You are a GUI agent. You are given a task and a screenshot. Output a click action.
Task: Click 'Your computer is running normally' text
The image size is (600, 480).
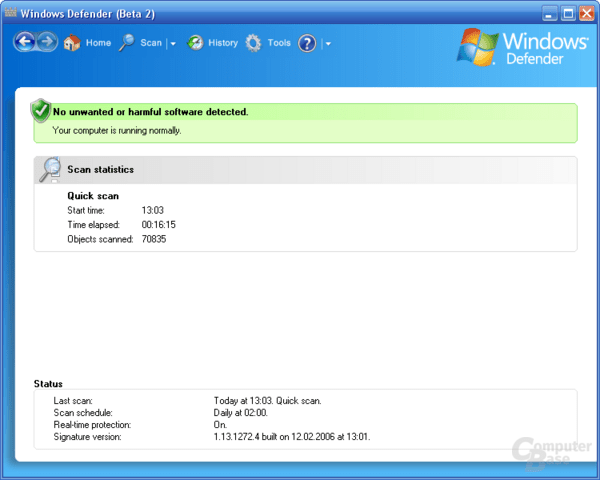[117, 131]
